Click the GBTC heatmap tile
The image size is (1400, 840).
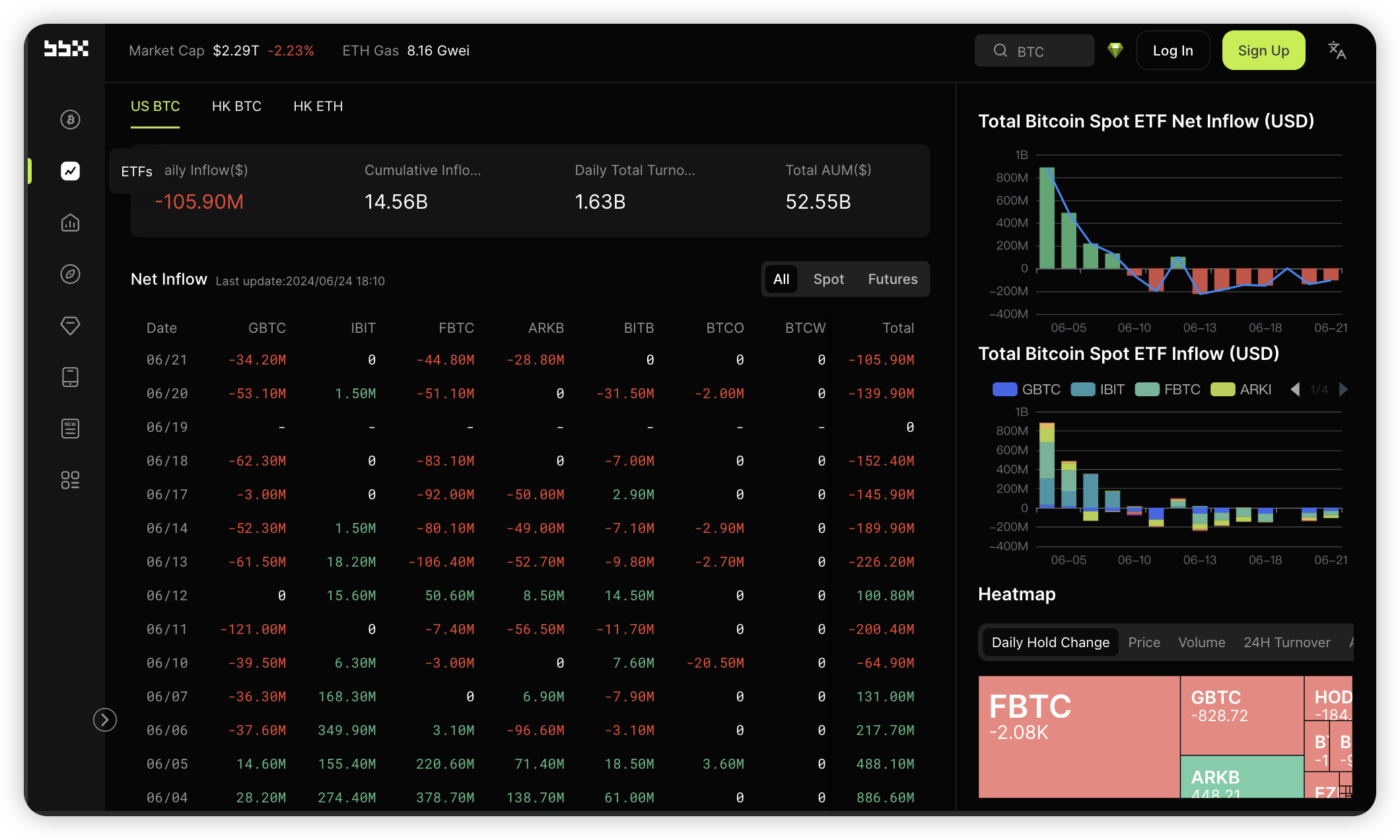[1242, 715]
